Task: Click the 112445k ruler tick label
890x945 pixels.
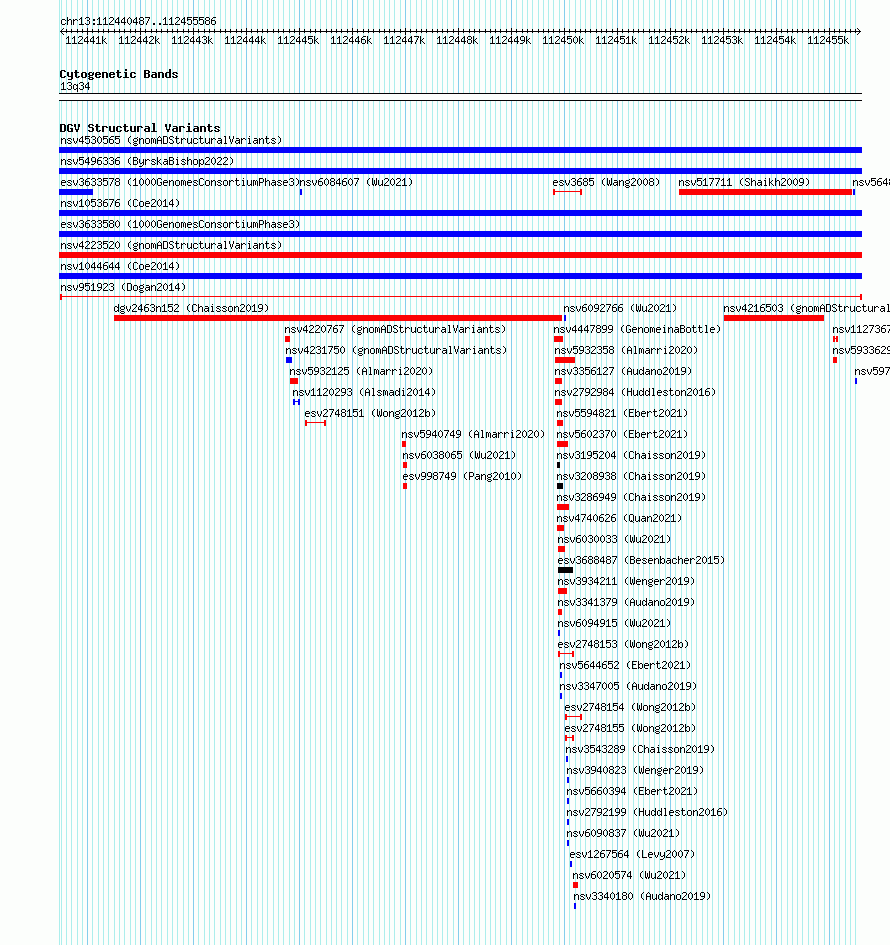Action: [298, 40]
